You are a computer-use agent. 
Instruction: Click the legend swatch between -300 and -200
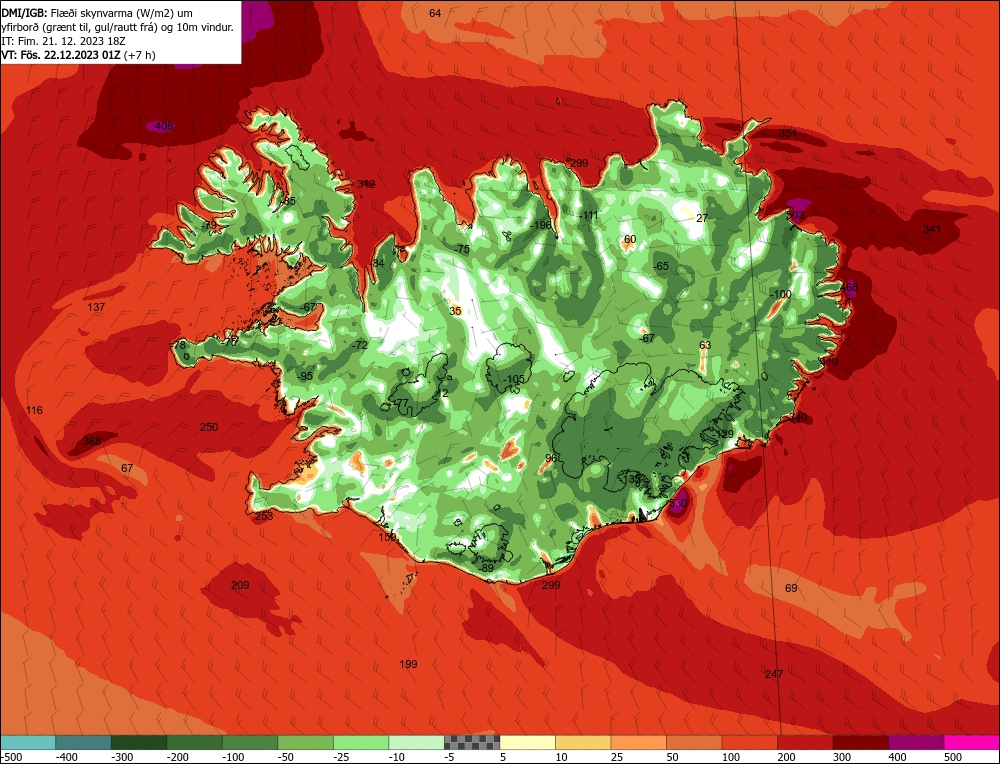pos(139,742)
